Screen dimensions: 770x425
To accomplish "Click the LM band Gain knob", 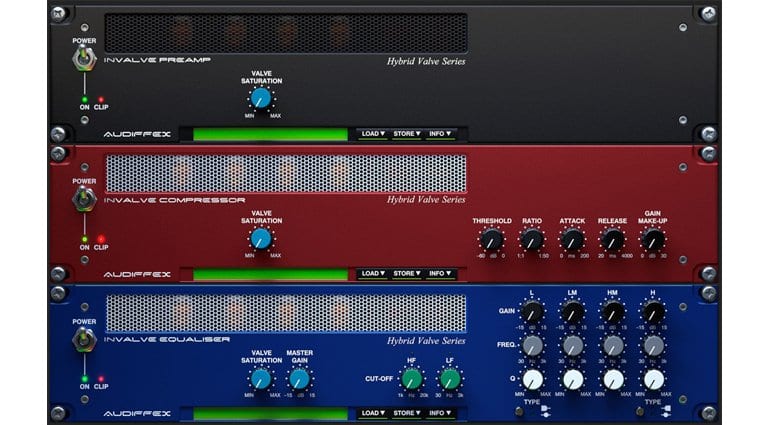I will (x=572, y=312).
